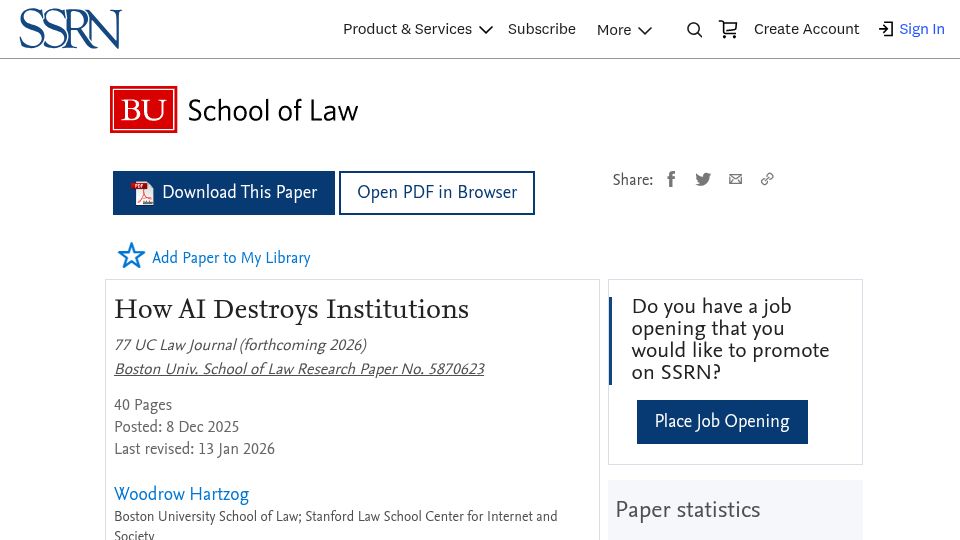Open PDF in Browser
This screenshot has height=540, width=960.
(x=437, y=193)
